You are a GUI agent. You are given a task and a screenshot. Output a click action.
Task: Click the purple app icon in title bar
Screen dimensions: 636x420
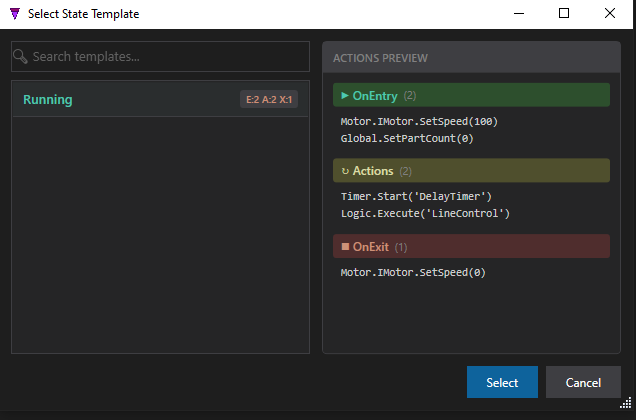15,14
